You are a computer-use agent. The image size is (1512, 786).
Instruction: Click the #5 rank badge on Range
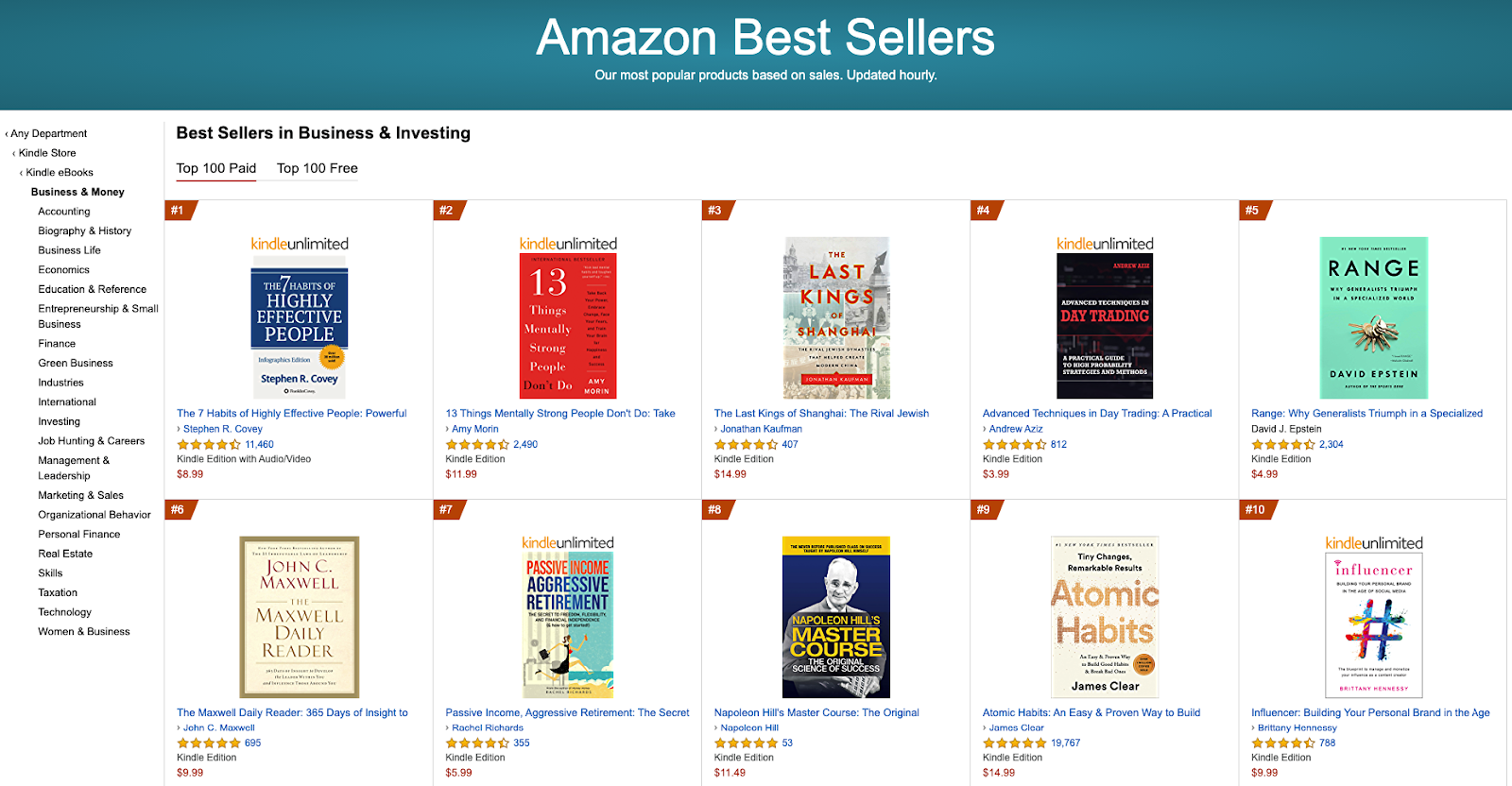(x=1253, y=212)
